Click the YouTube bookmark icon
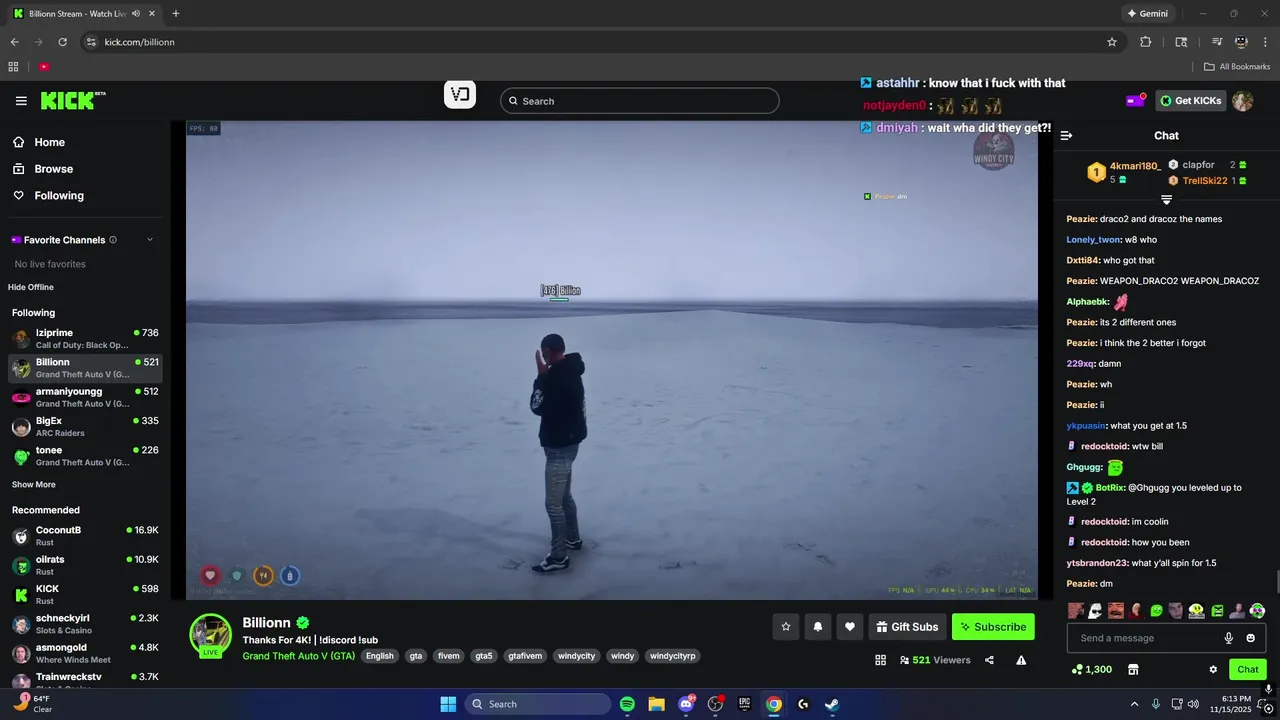Image resolution: width=1280 pixels, height=720 pixels. pos(44,67)
